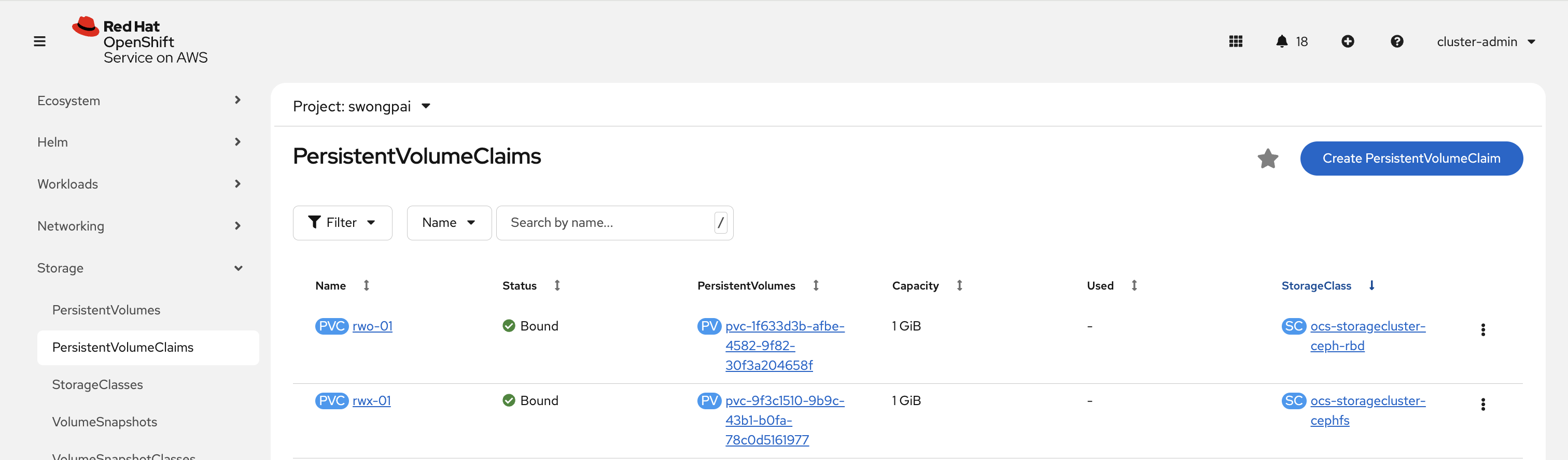Open the Project: swongpai dropdown

[x=361, y=107]
